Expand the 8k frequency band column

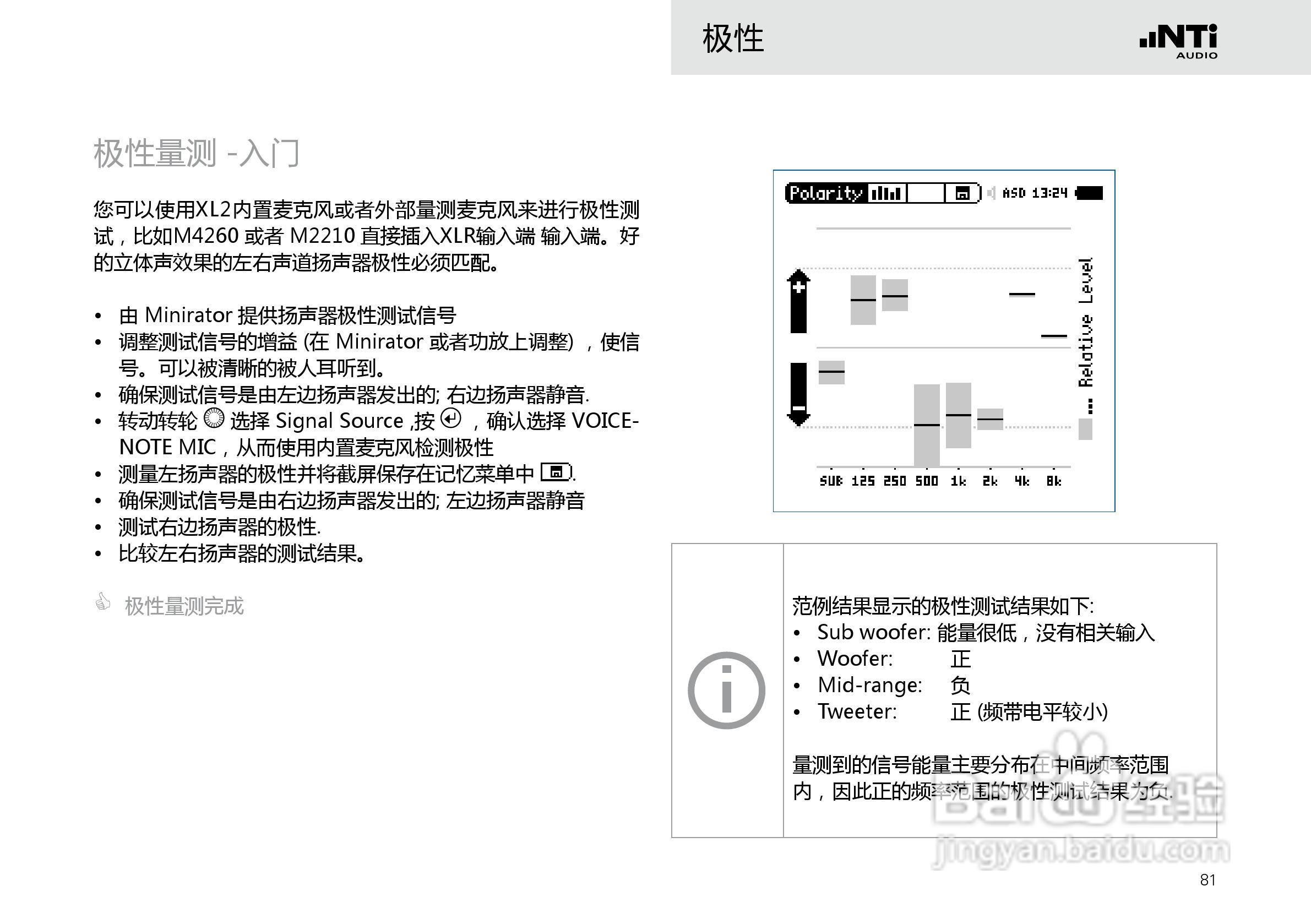pyautogui.click(x=1053, y=337)
